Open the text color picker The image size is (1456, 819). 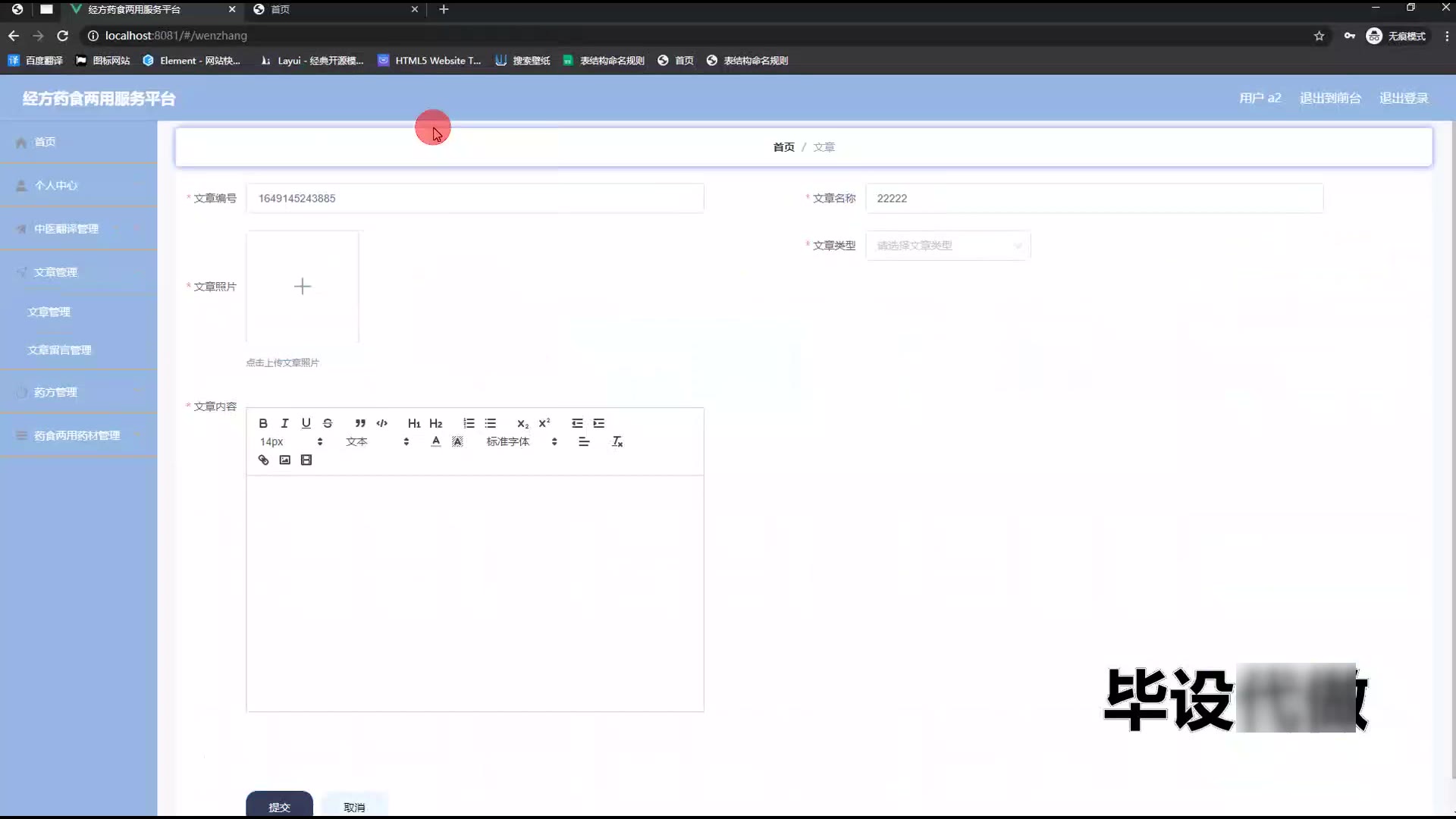pos(435,441)
